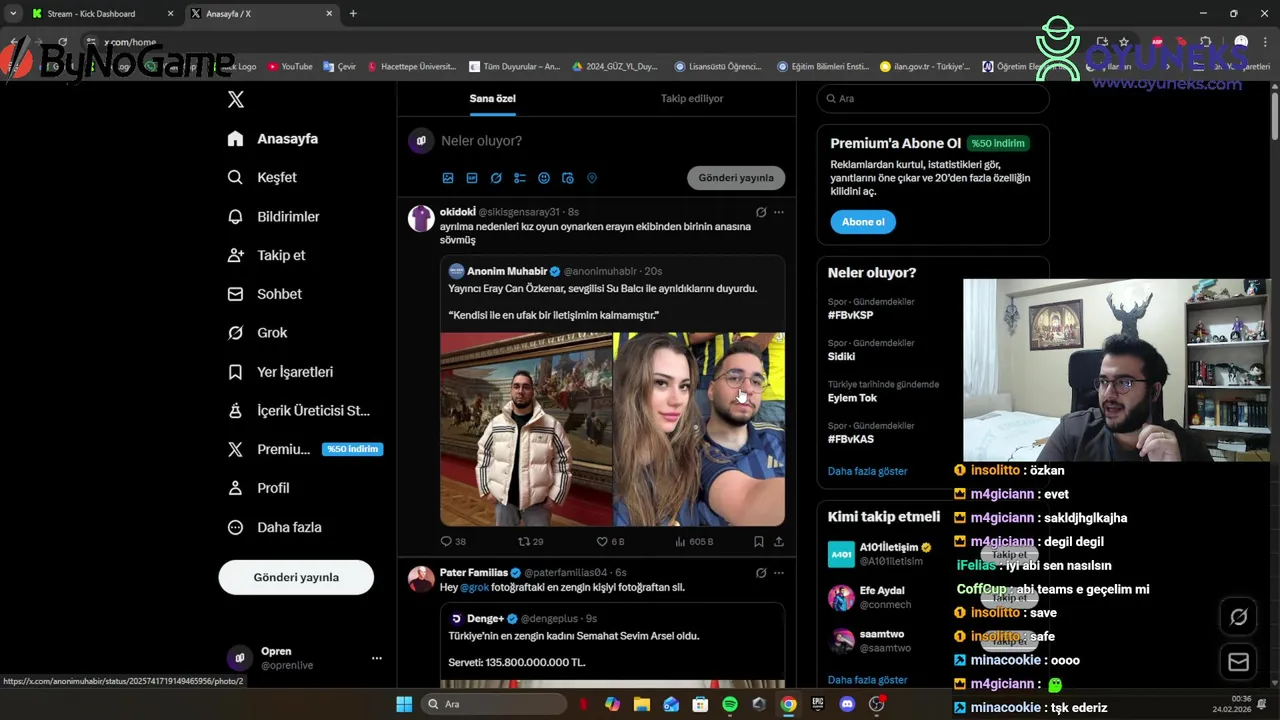The width and height of the screenshot is (1280, 720).
Task: Add GIF icon in composer
Action: point(472,178)
